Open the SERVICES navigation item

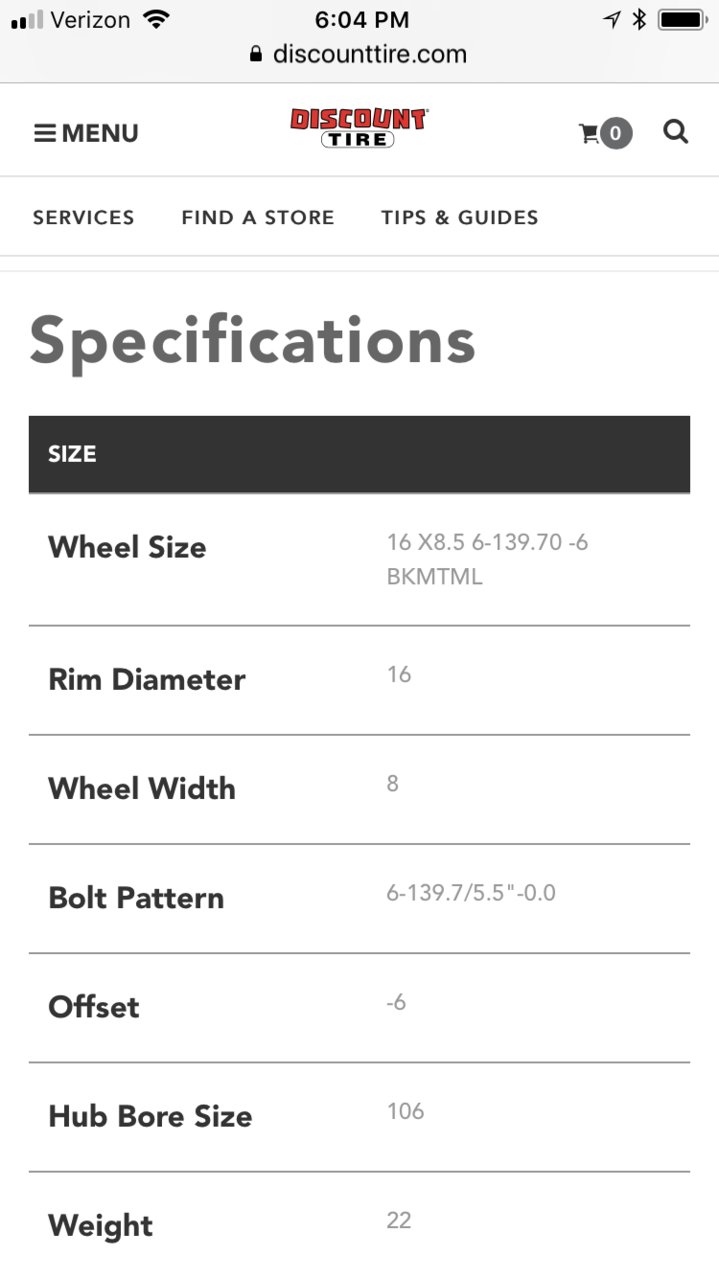[84, 217]
